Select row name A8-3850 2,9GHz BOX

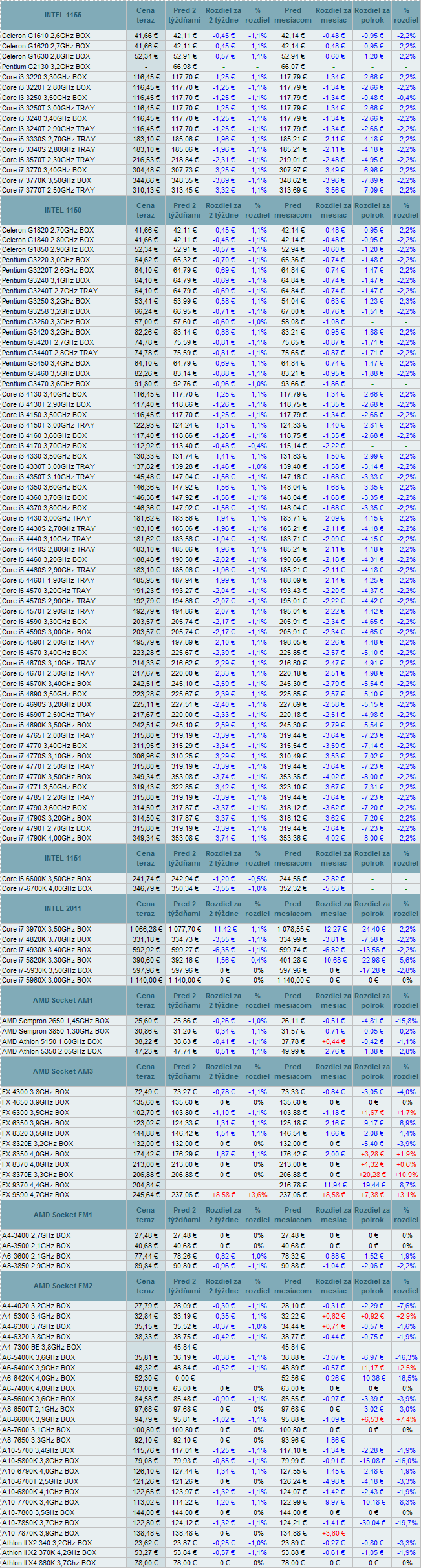click(x=36, y=1266)
